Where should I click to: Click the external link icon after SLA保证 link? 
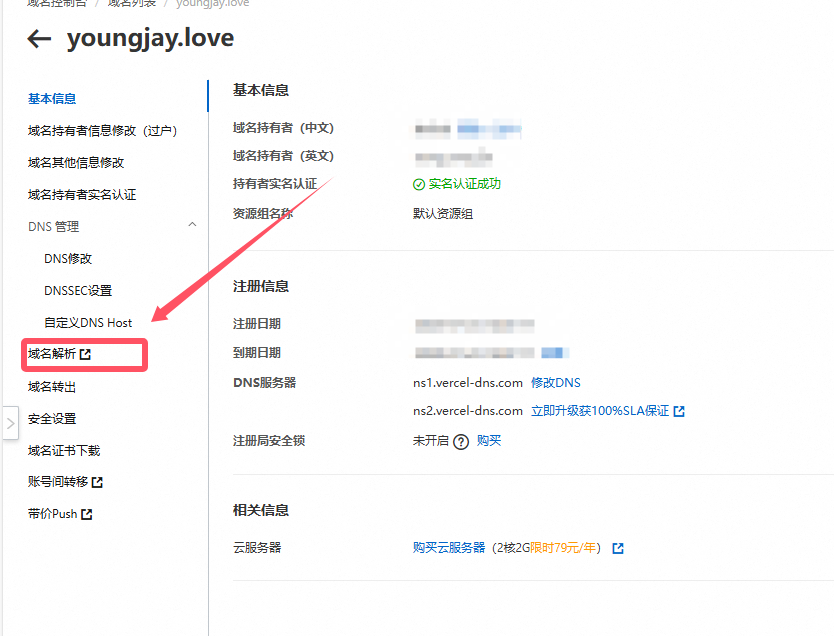click(x=679, y=409)
